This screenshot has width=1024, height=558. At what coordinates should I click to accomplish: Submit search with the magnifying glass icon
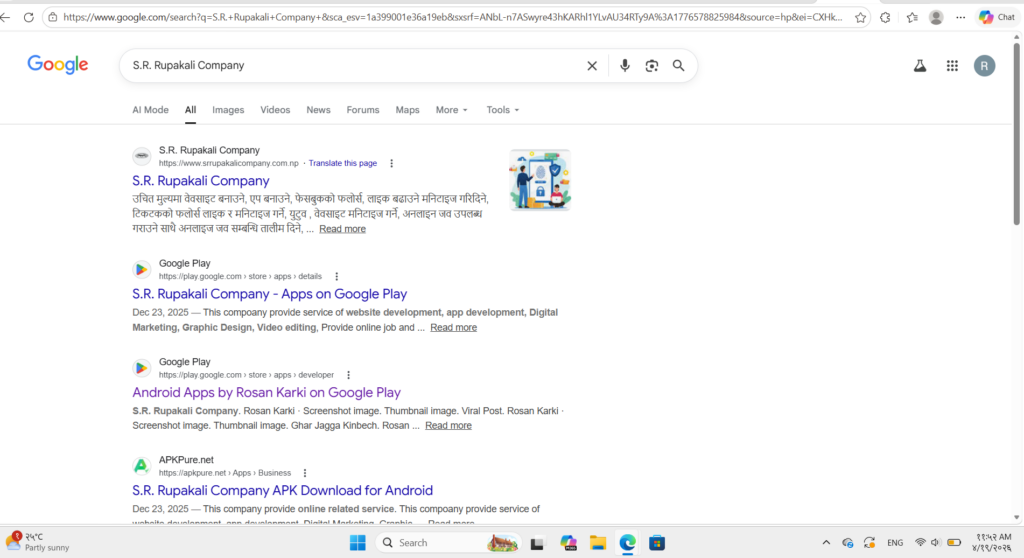tap(679, 65)
